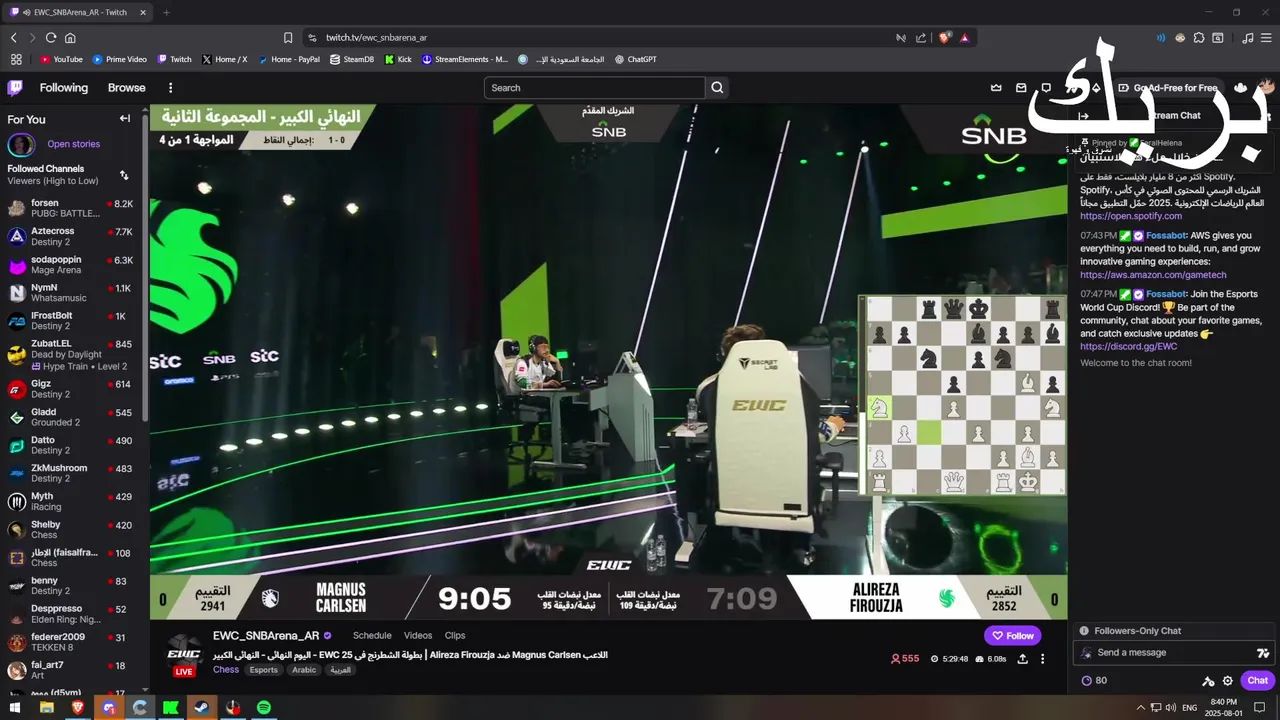
Task: Click the Send a message chat box
Action: tap(1173, 653)
